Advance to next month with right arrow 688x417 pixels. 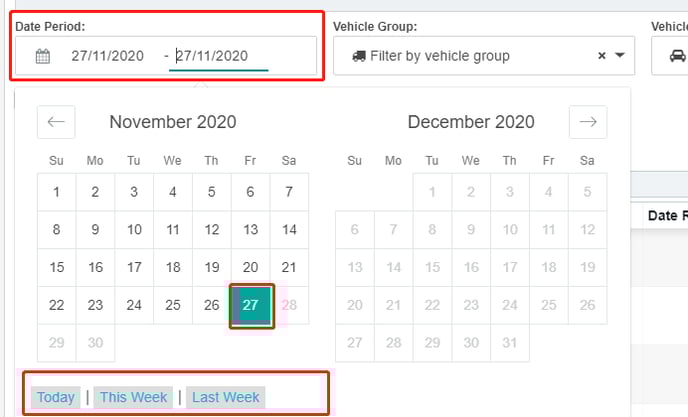click(588, 122)
